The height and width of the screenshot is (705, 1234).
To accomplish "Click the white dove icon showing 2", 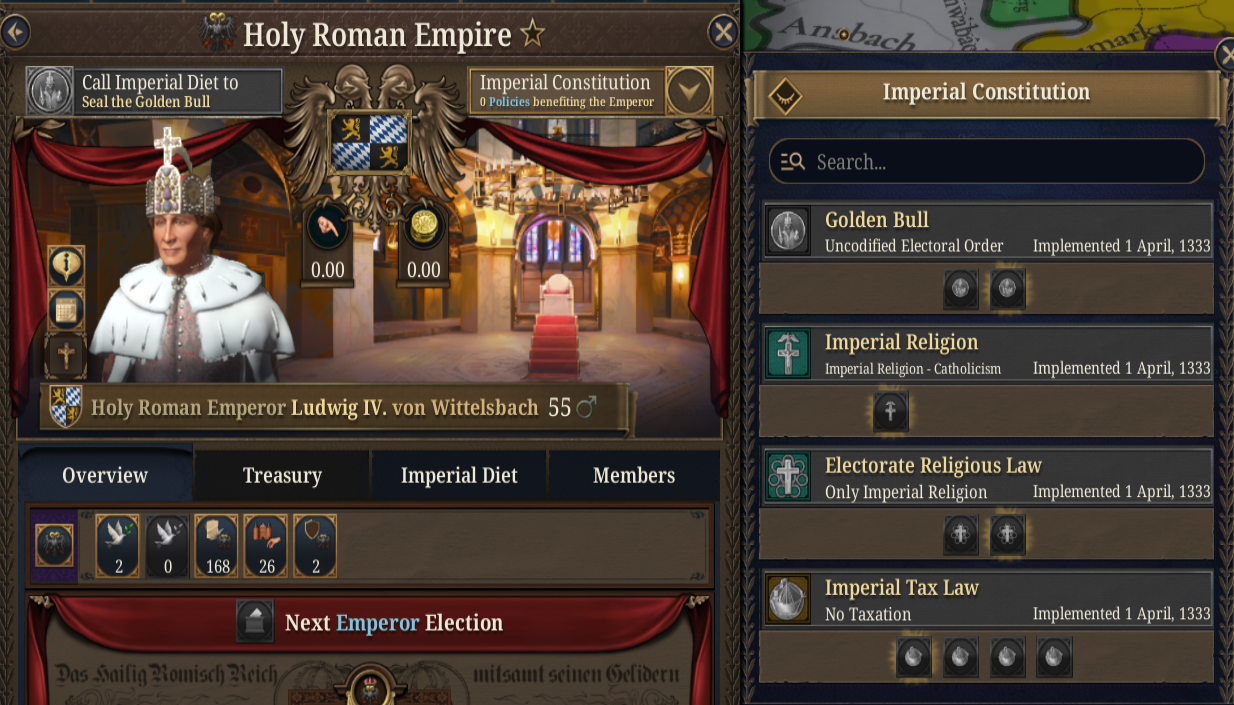I will coord(117,546).
